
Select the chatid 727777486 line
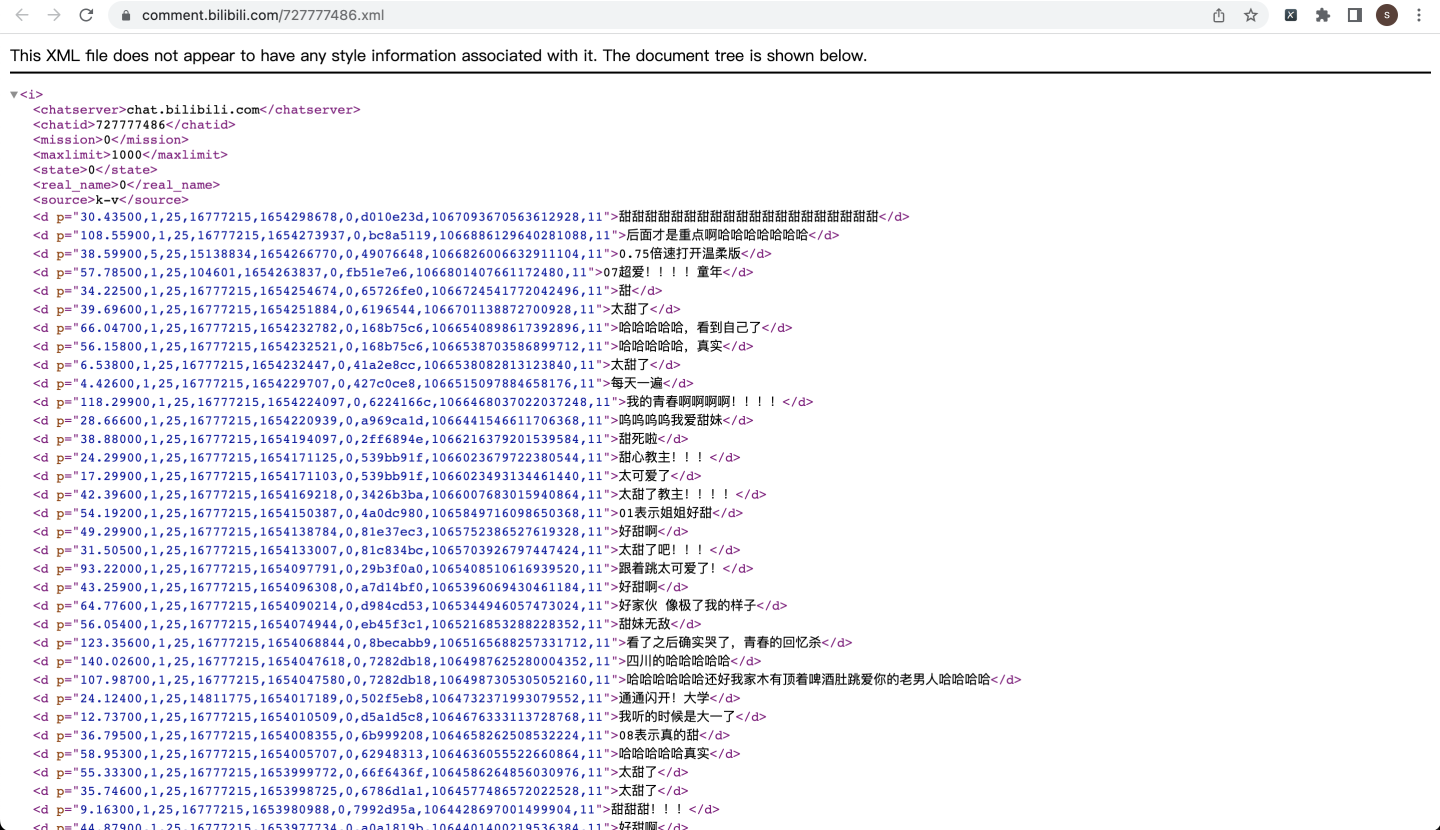[x=134, y=125]
